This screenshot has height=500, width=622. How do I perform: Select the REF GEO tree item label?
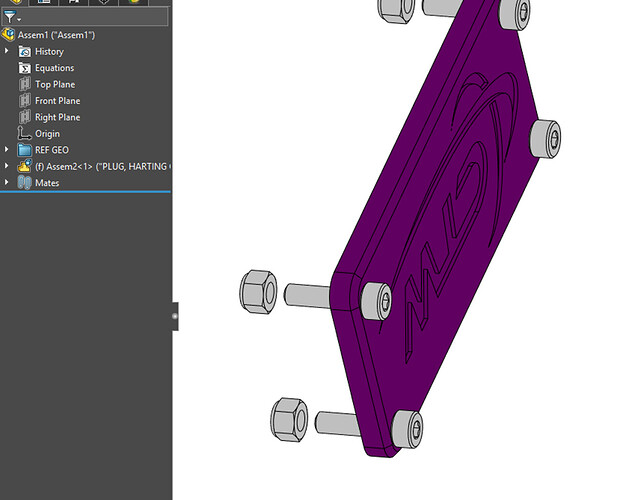(52, 150)
